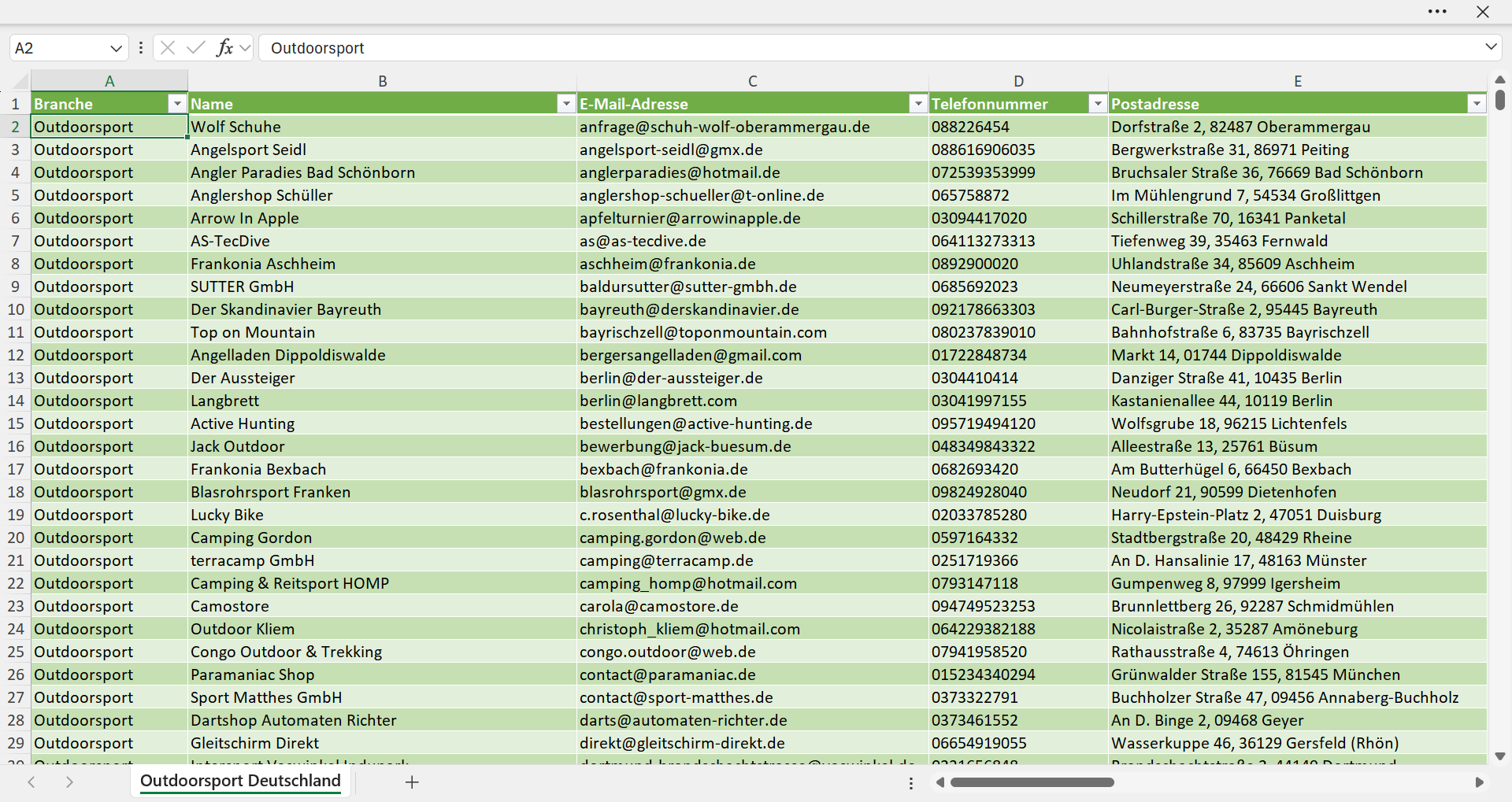Viewport: 1512px width, 802px height.
Task: Click the next sheet navigation arrow
Action: coord(69,782)
